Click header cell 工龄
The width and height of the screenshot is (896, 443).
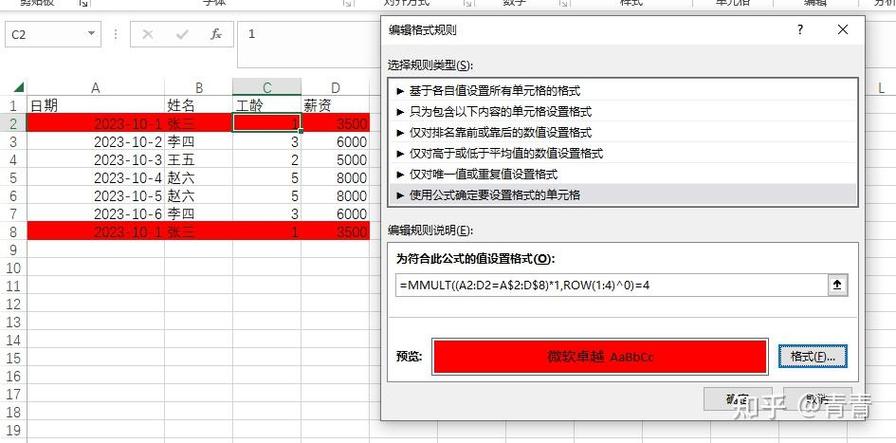tap(267, 105)
